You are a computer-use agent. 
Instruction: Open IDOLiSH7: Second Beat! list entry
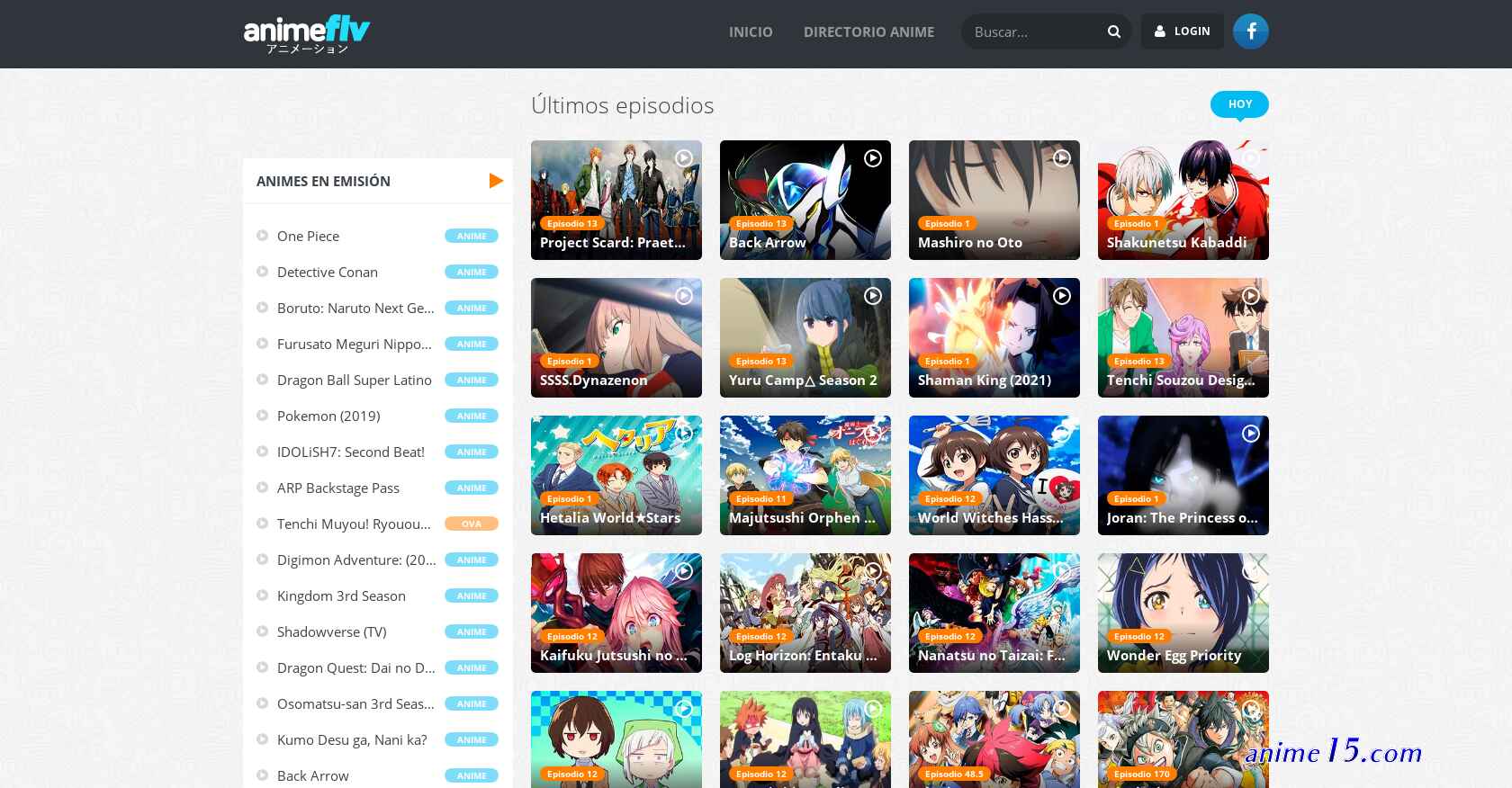tap(351, 452)
